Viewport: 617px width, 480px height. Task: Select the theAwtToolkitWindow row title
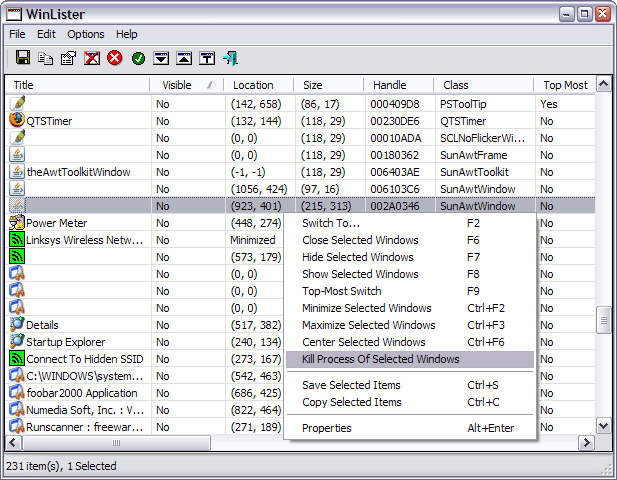[x=78, y=172]
